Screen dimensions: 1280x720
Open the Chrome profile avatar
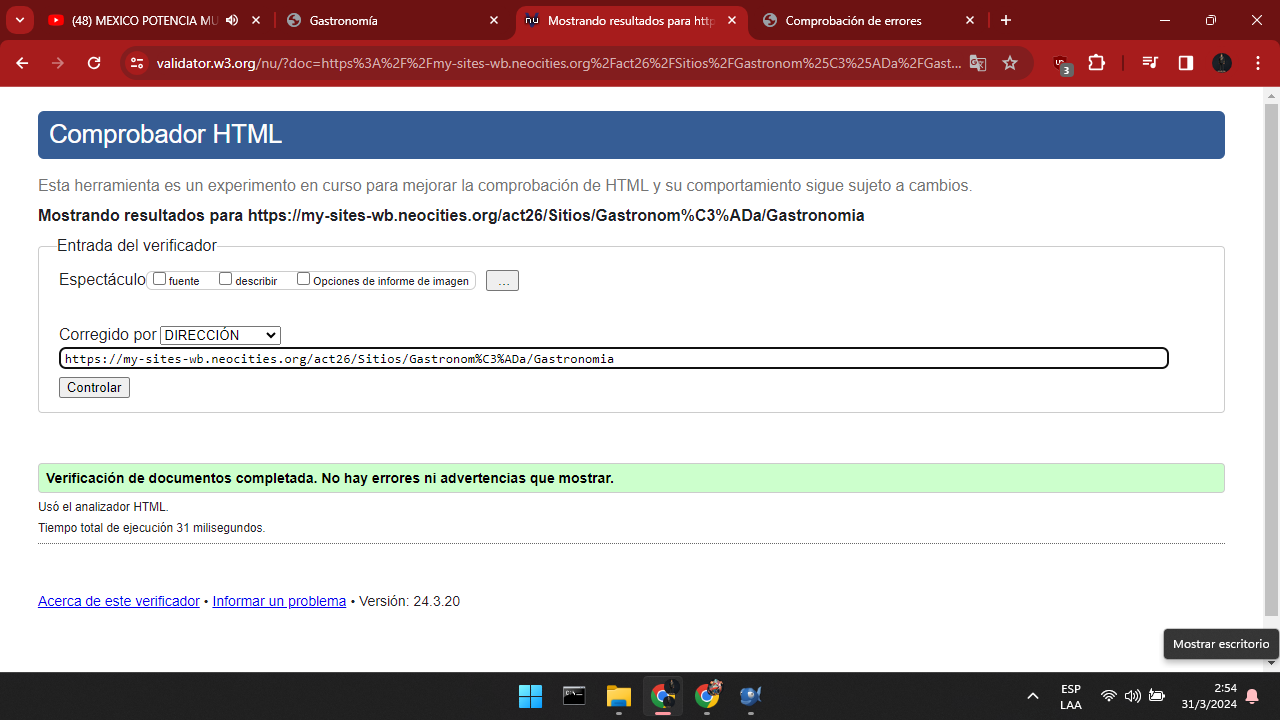point(1222,63)
